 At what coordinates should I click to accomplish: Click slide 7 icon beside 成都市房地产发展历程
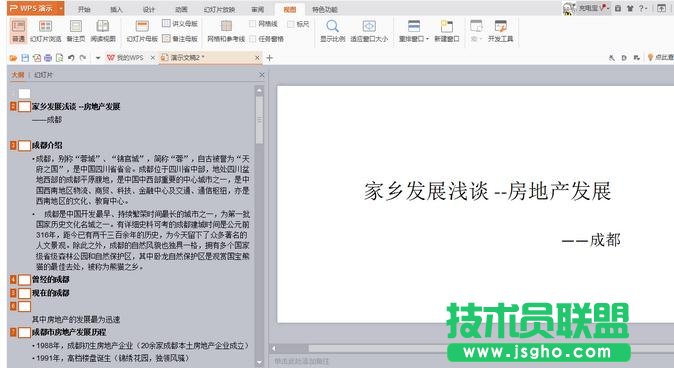coord(25,332)
